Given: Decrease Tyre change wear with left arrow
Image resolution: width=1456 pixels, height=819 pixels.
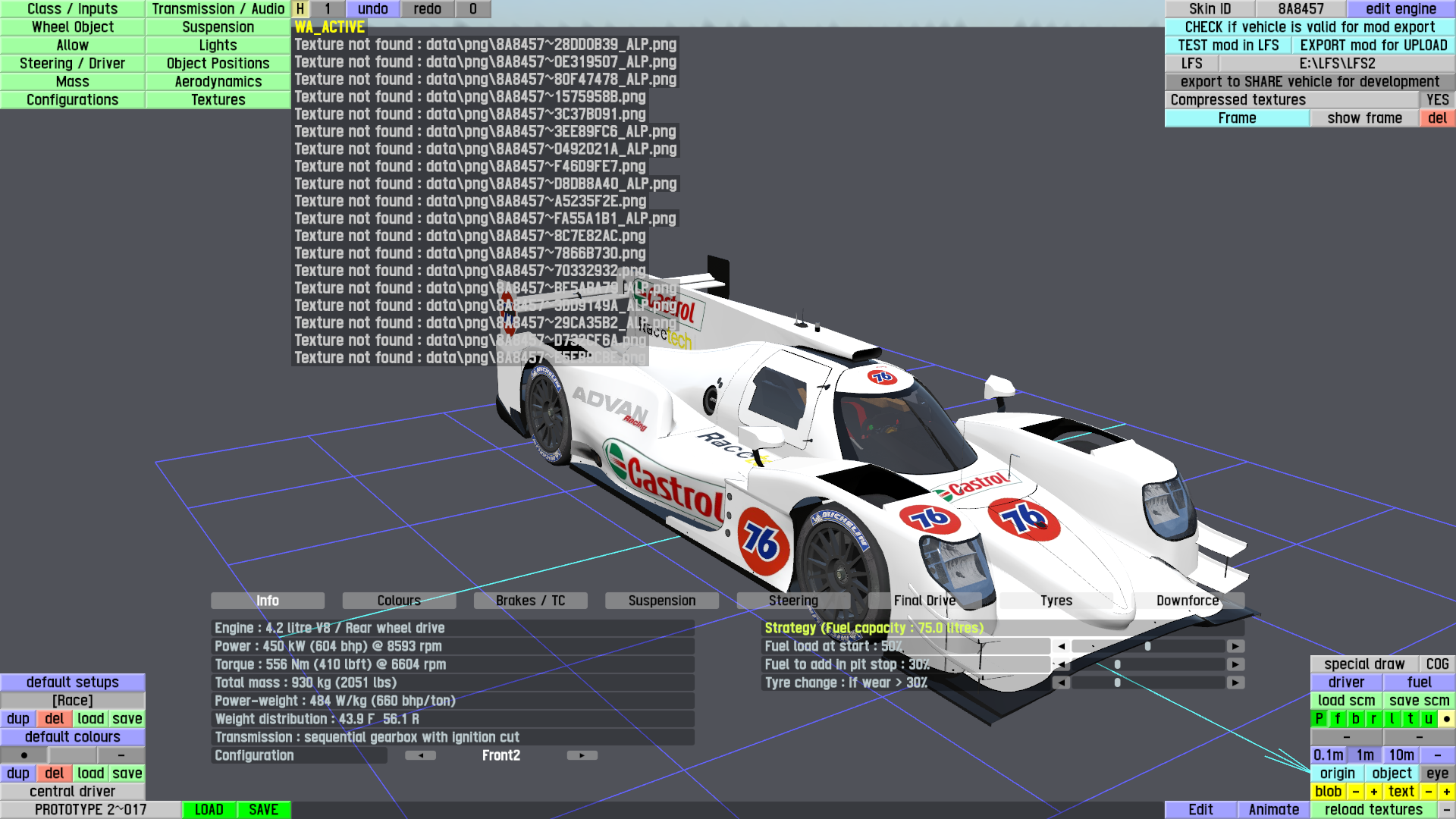Looking at the screenshot, I should point(1061,682).
